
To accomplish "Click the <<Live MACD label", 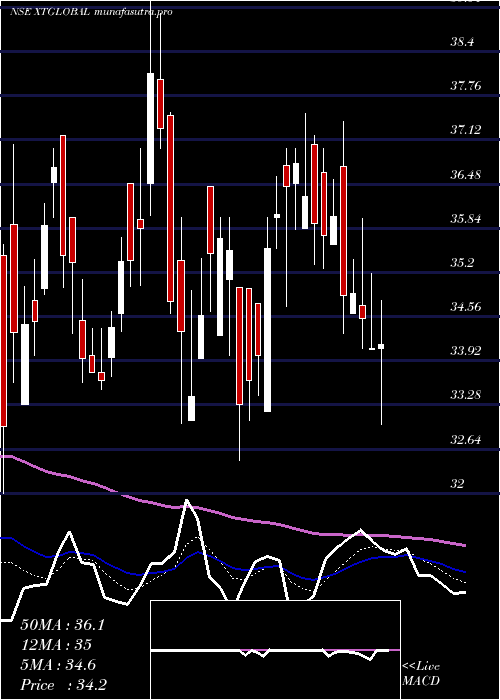I will [x=421, y=674].
